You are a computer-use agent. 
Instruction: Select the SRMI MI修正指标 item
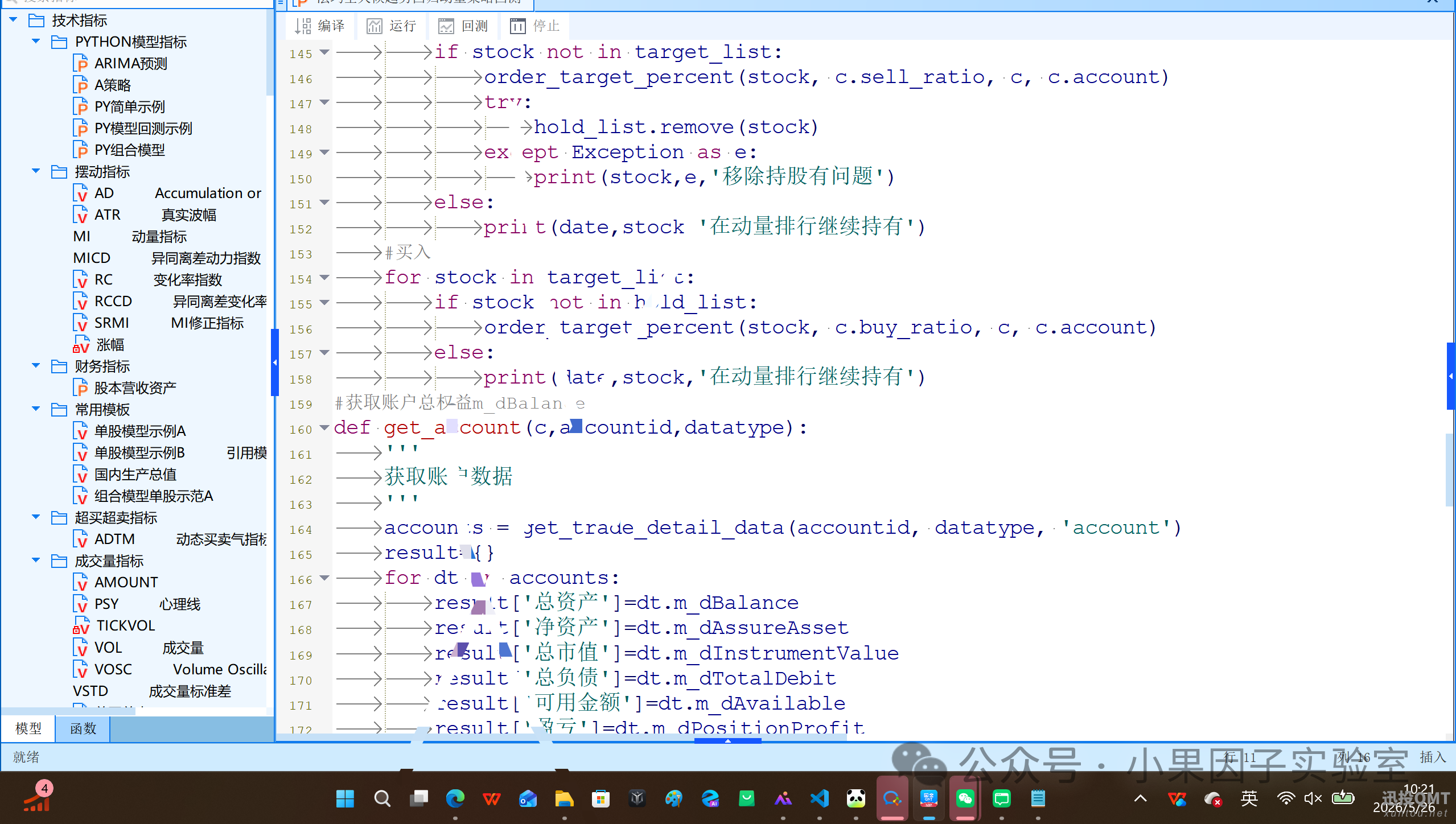click(x=159, y=323)
